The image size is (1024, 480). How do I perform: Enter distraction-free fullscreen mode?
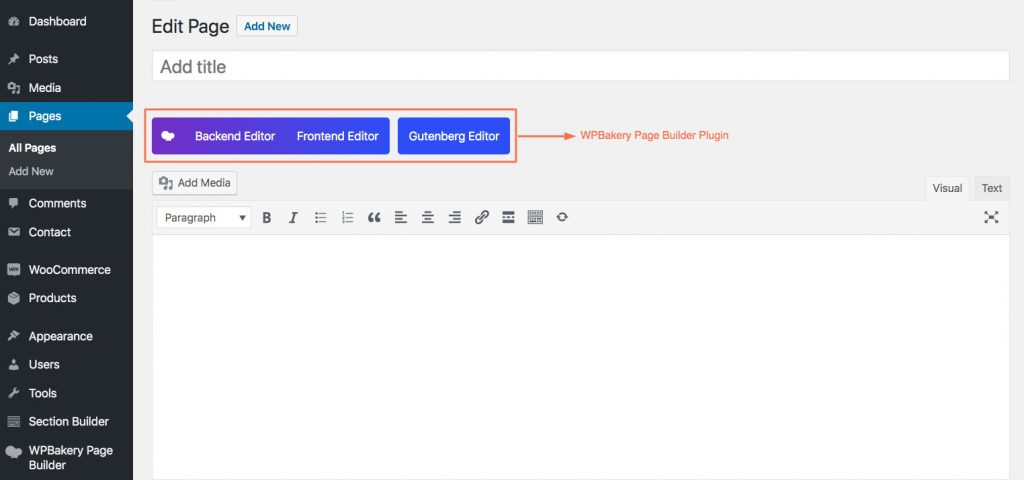[991, 217]
